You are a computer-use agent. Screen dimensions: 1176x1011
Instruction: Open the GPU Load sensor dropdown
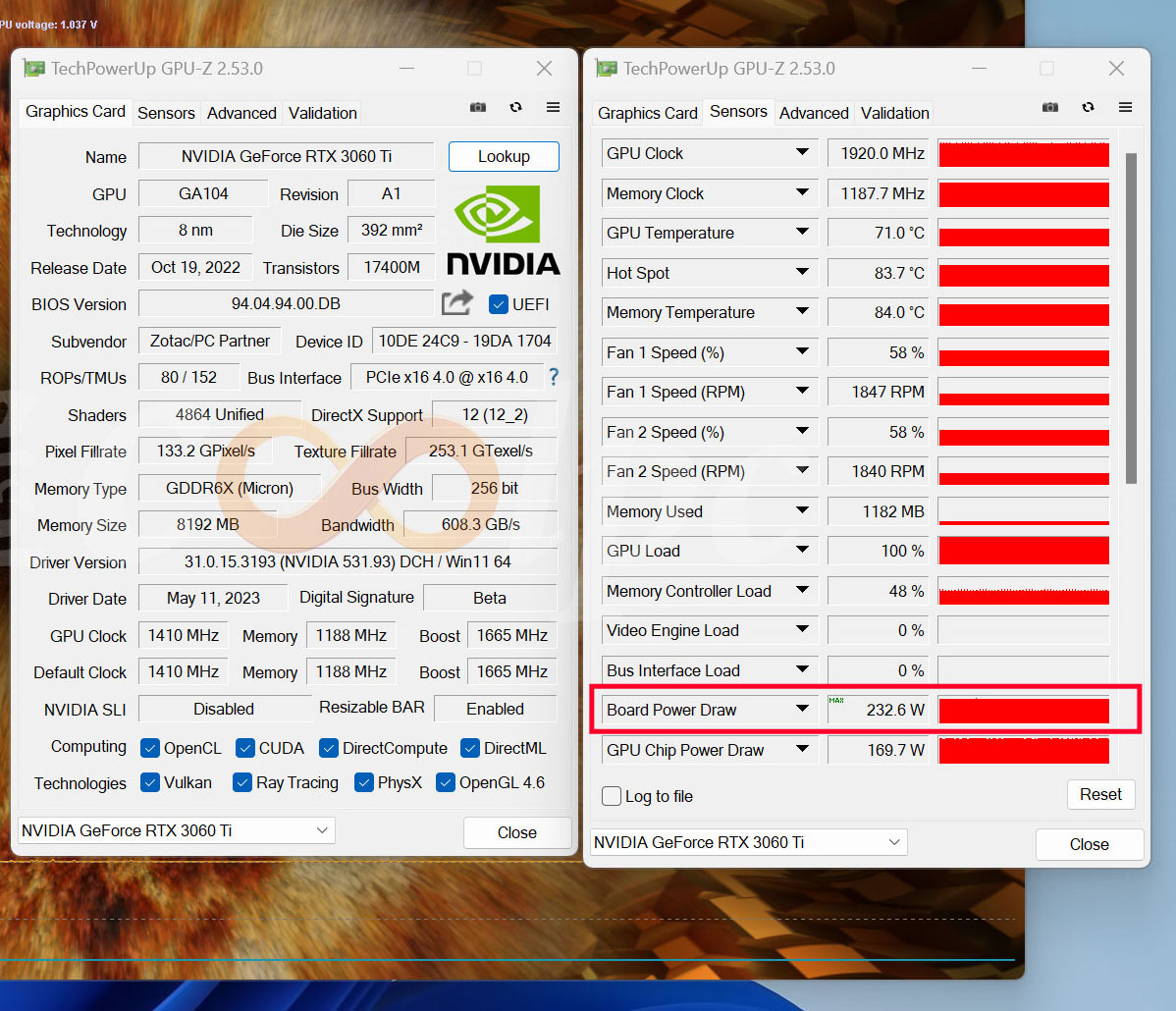click(802, 550)
